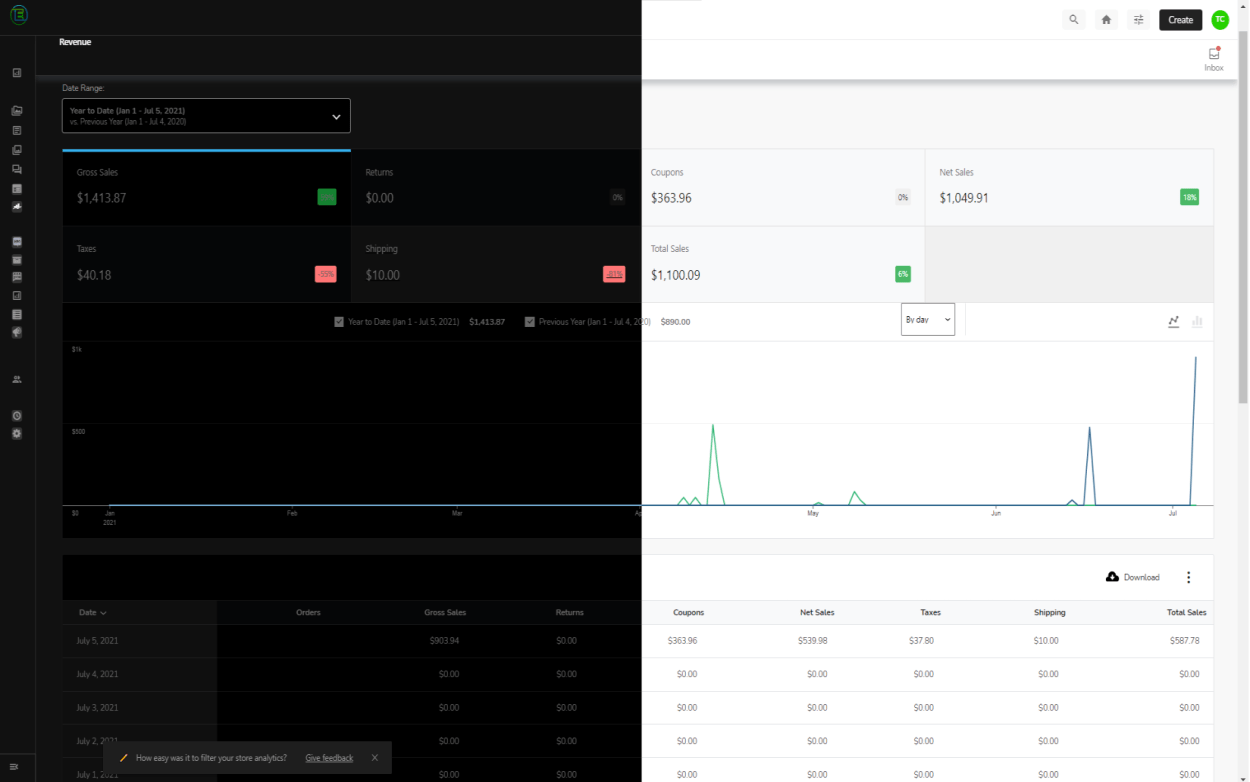
Task: Select the Returns summary card
Action: pos(496,188)
